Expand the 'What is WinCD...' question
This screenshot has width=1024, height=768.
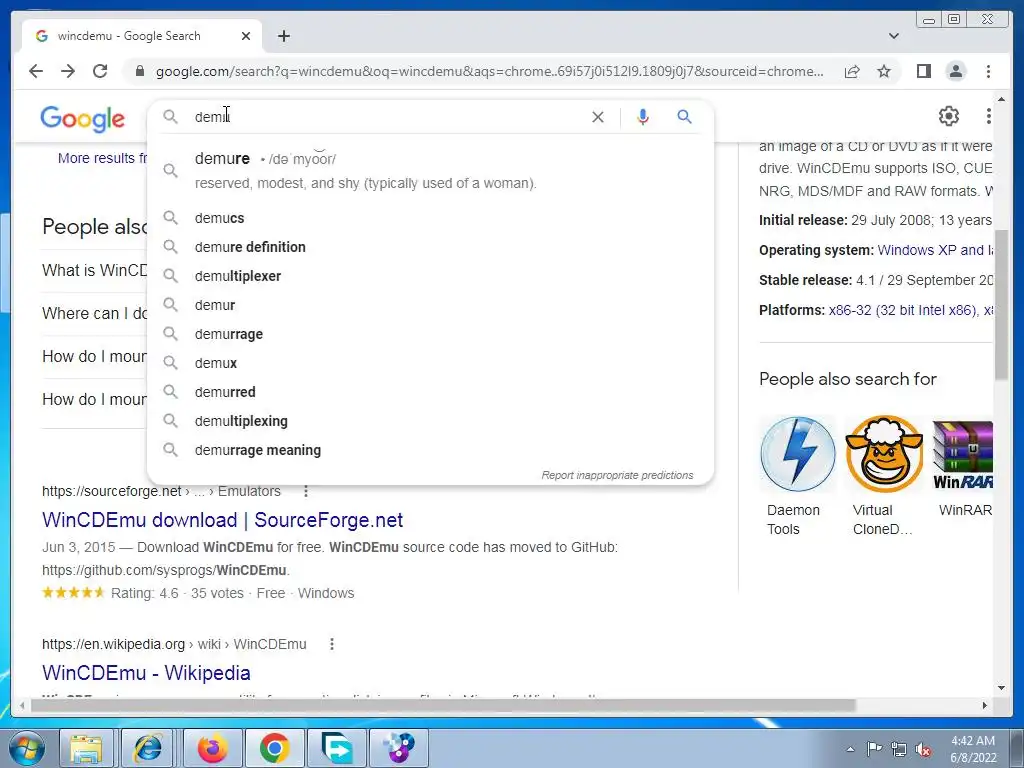[x=95, y=270]
